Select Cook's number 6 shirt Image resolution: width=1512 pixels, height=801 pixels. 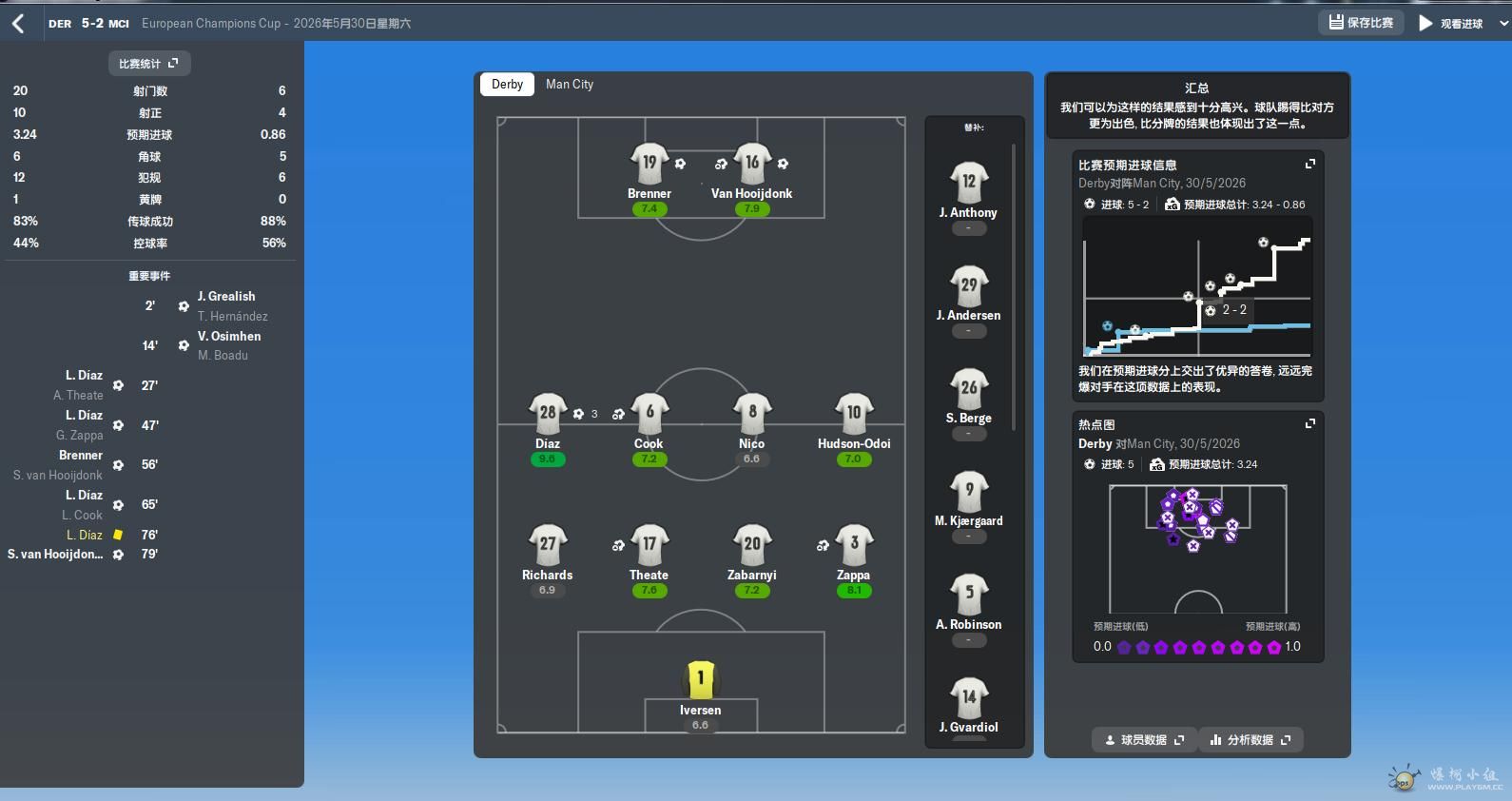[x=649, y=413]
